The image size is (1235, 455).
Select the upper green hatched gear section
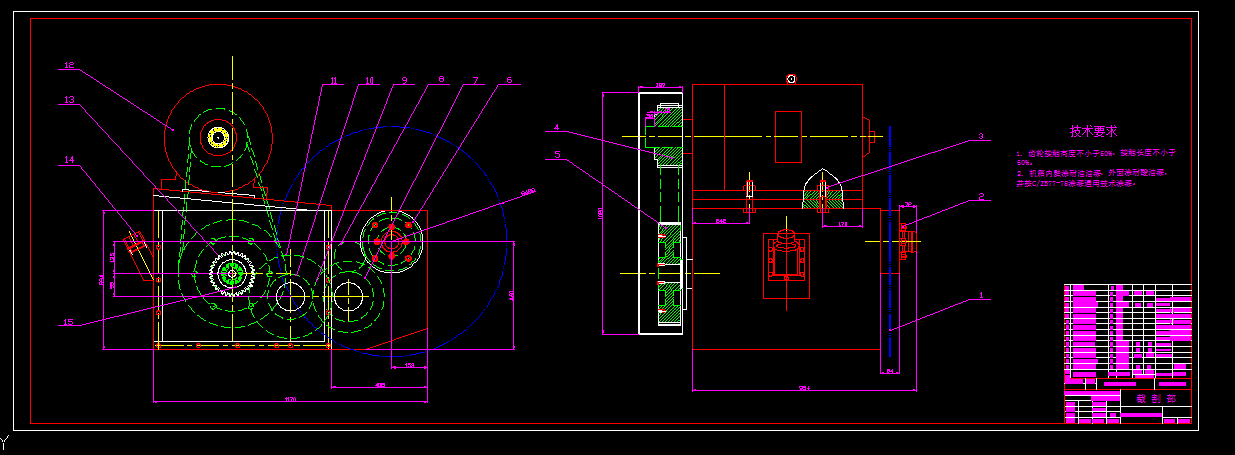(x=667, y=135)
